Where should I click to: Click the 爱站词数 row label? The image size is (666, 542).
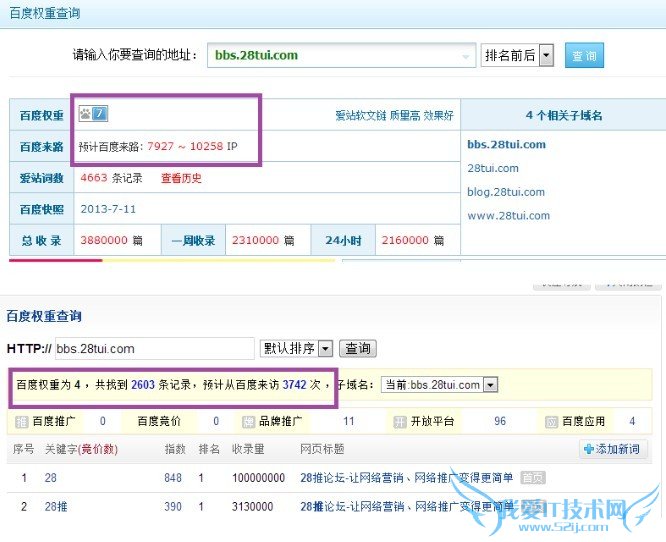tap(42, 178)
